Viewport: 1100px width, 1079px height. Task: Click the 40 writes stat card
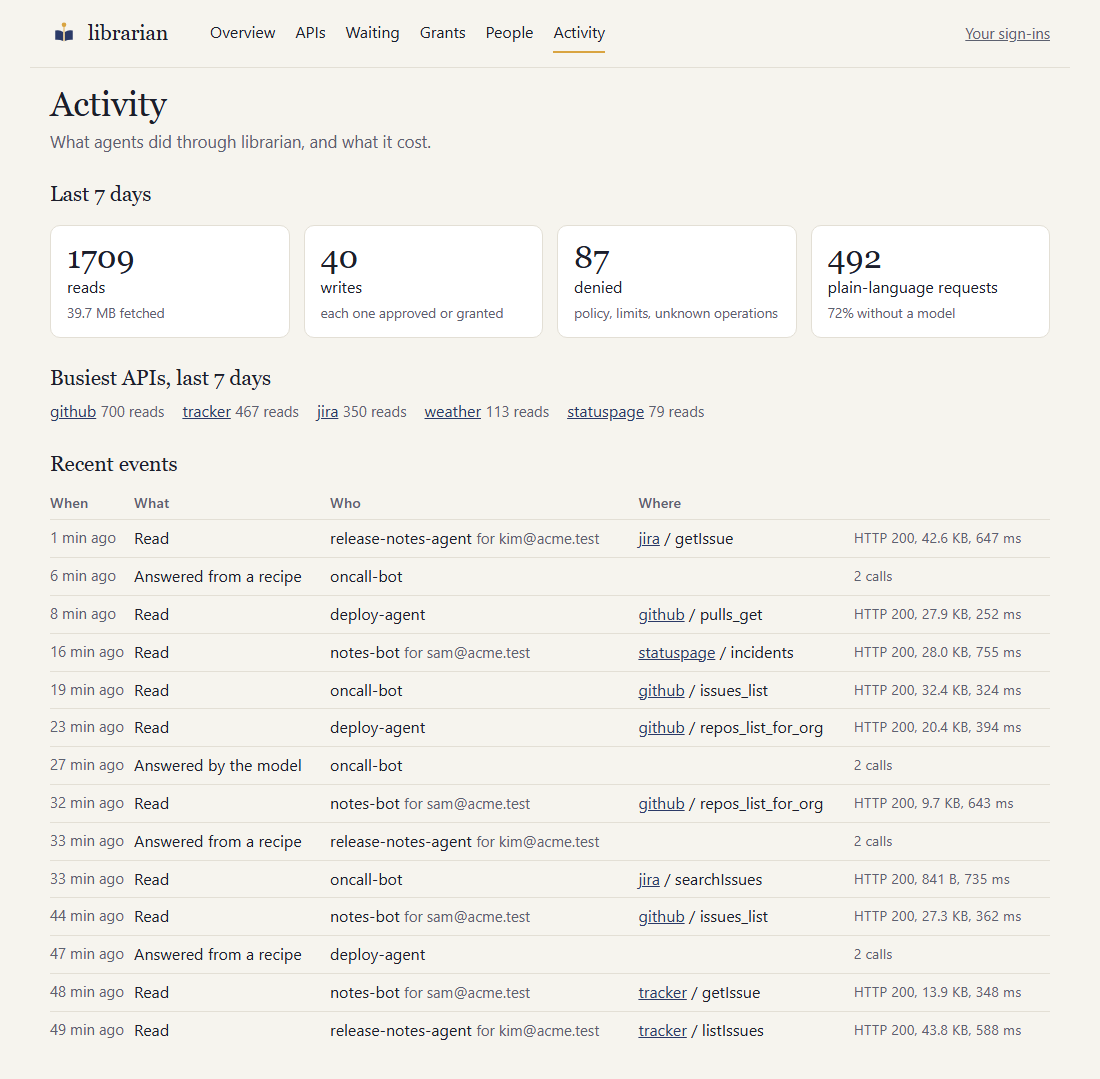tap(423, 281)
